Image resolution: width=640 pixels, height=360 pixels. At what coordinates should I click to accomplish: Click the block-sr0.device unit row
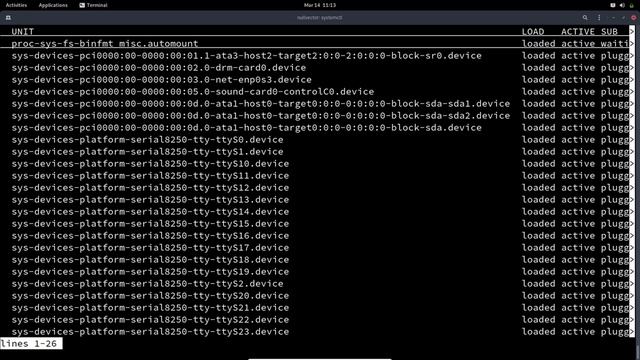(247, 56)
